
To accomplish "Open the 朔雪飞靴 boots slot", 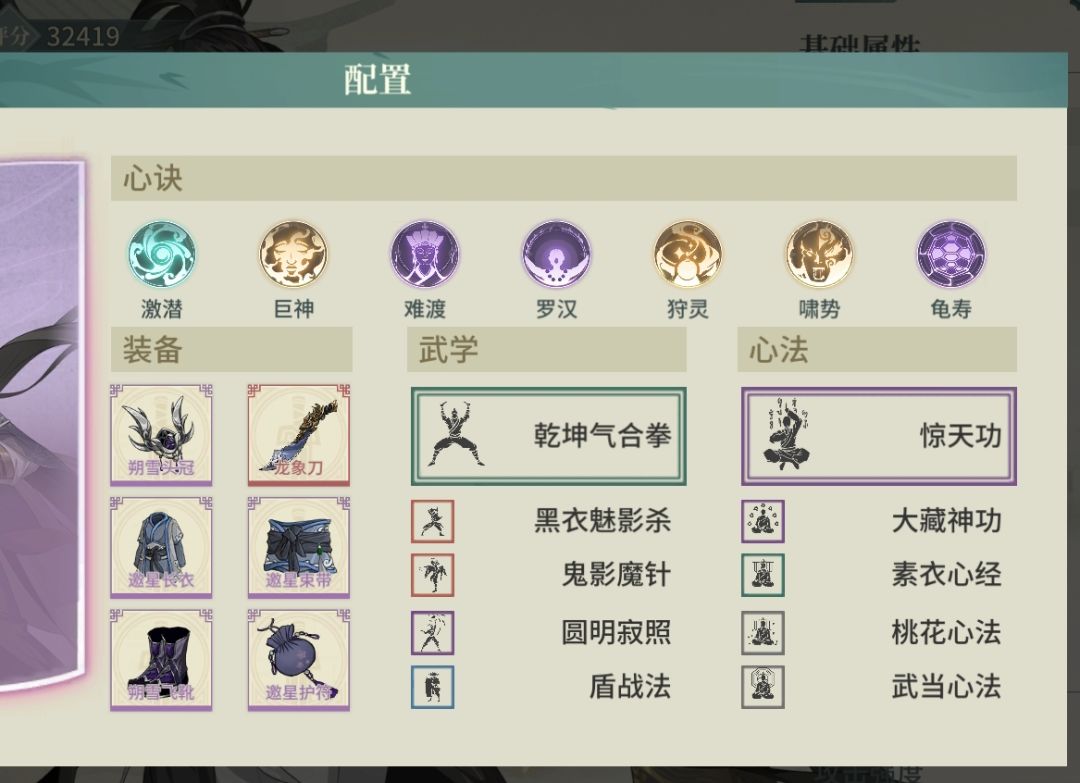I will (x=161, y=659).
